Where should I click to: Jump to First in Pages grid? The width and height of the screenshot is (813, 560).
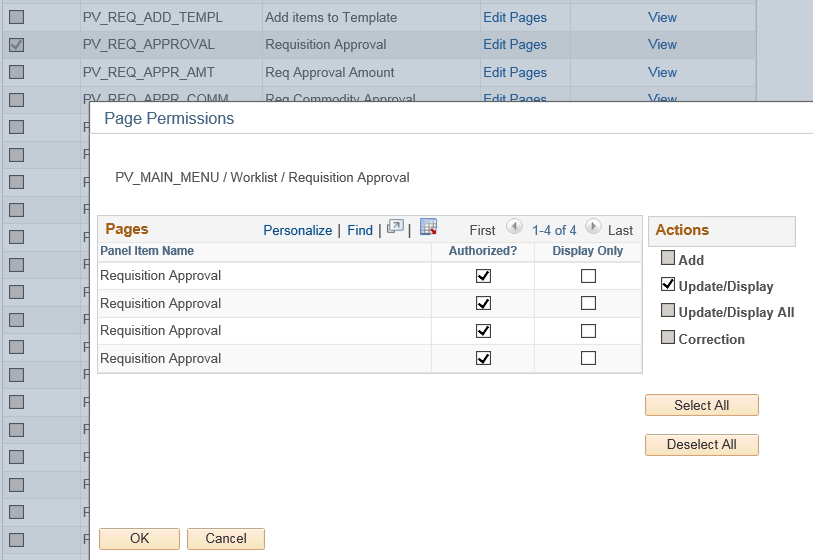(482, 230)
